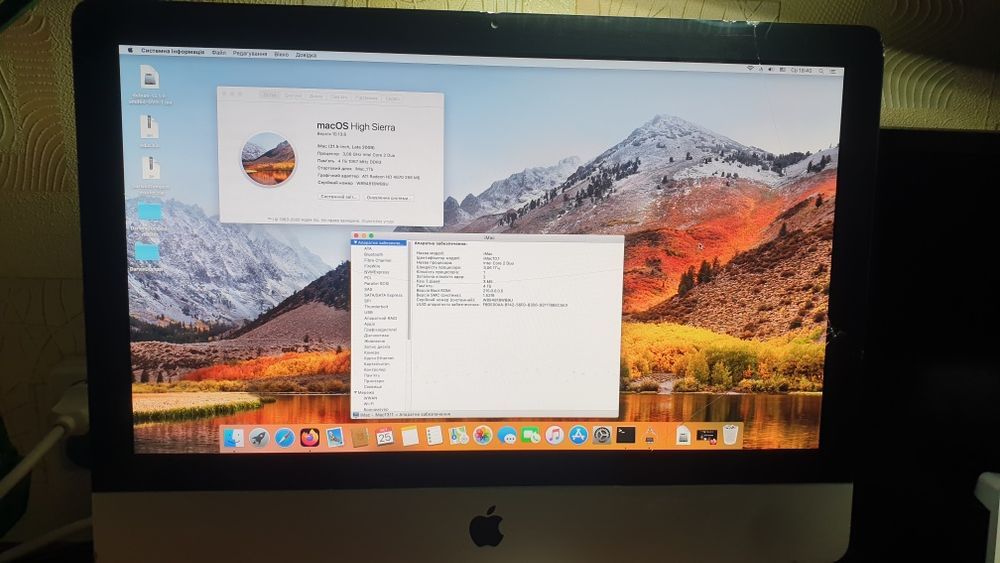Viewport: 1000px width, 563px height.
Task: Open Contacts book icon in Dock
Action: point(360,437)
